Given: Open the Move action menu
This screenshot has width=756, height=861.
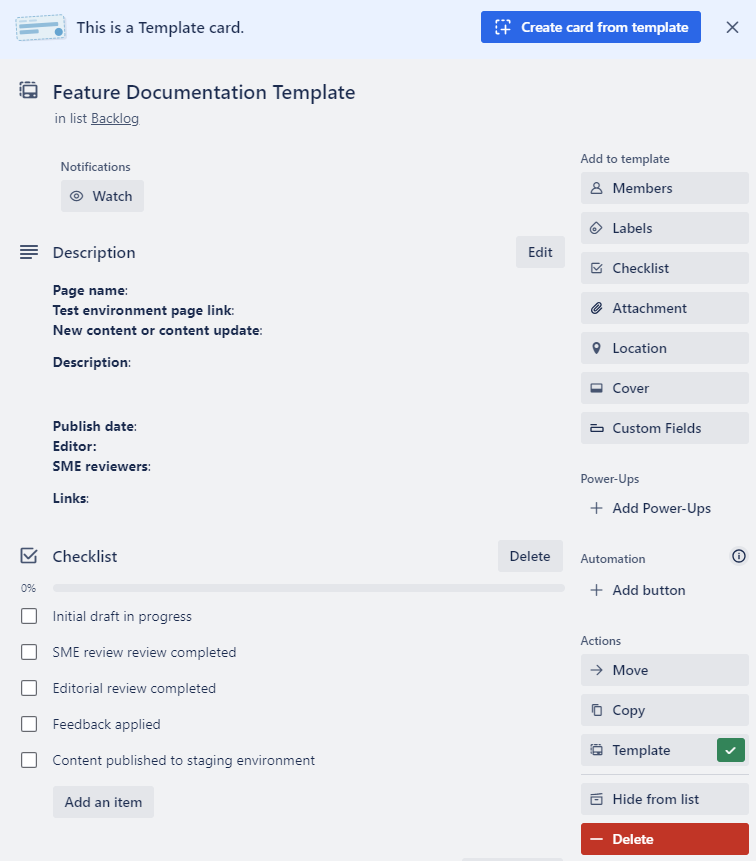Looking at the screenshot, I should [664, 670].
